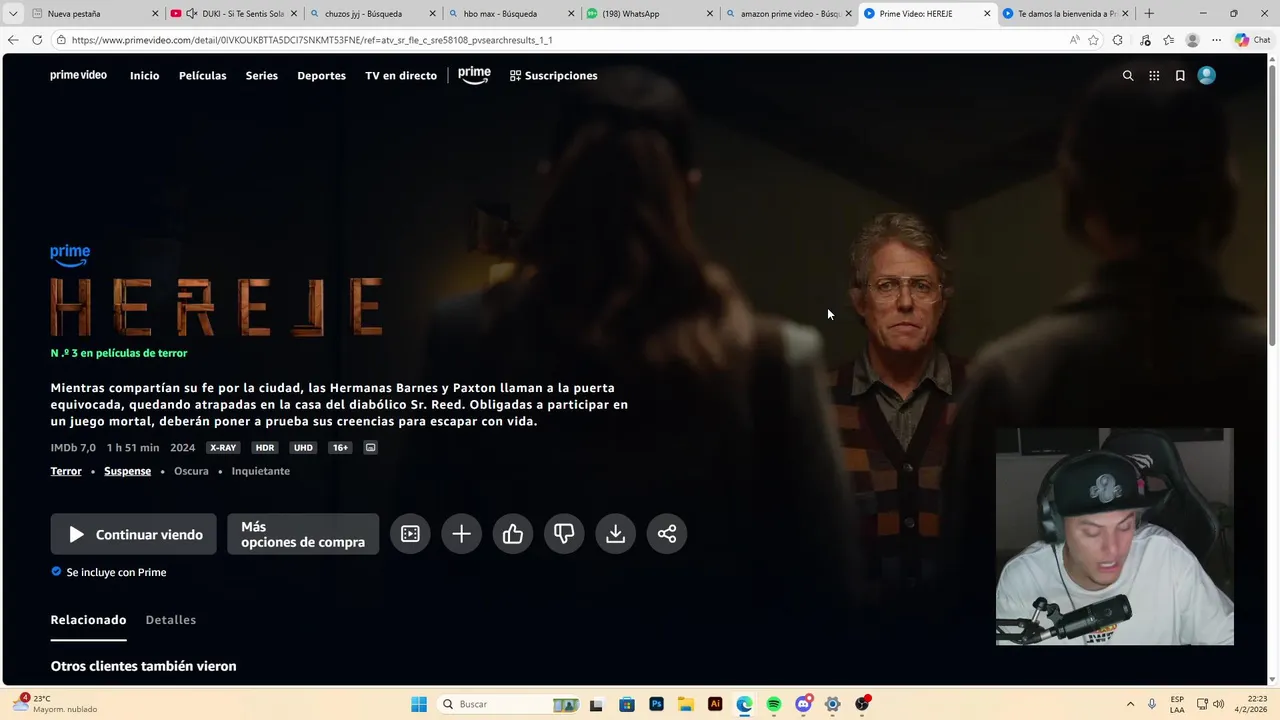Go to Inicio in Prime Video menu
The image size is (1280, 720).
pos(144,76)
